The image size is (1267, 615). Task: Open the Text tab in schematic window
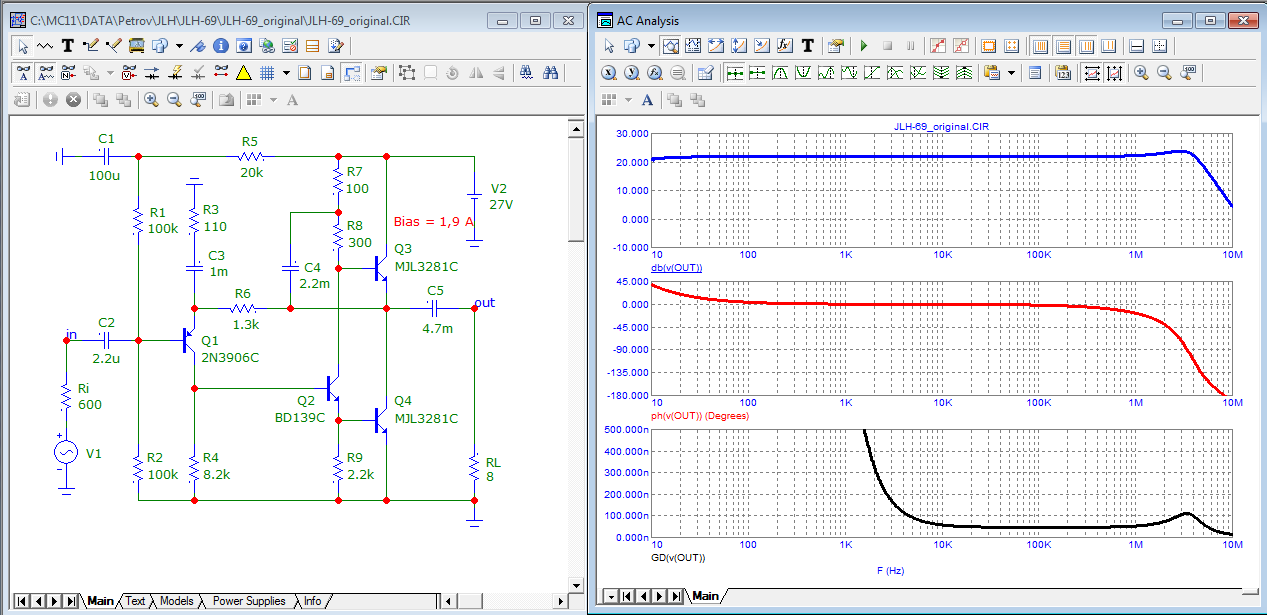[135, 601]
